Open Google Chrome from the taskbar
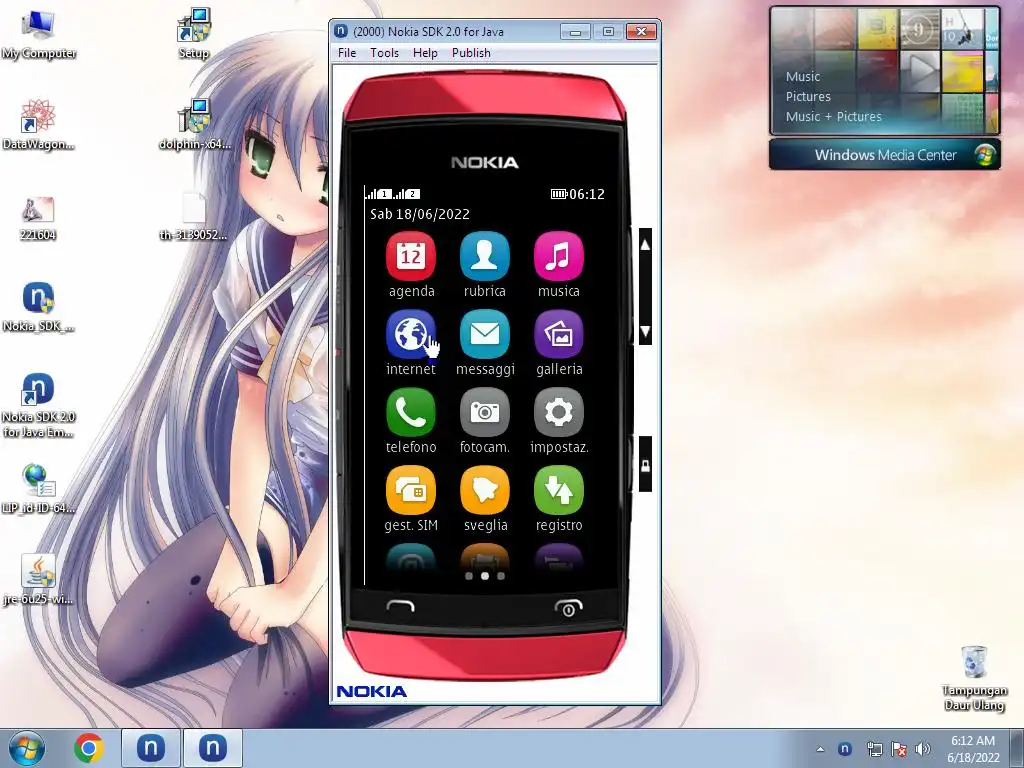 [x=89, y=748]
